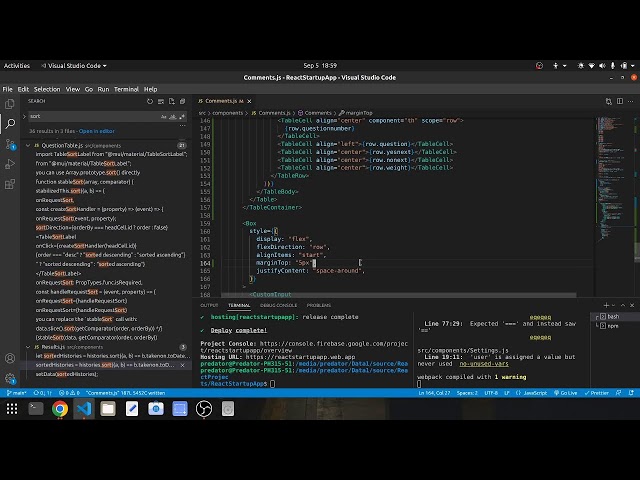This screenshot has height=480, width=640.
Task: Toggle Use Regular Expression in search
Action: tap(182, 117)
